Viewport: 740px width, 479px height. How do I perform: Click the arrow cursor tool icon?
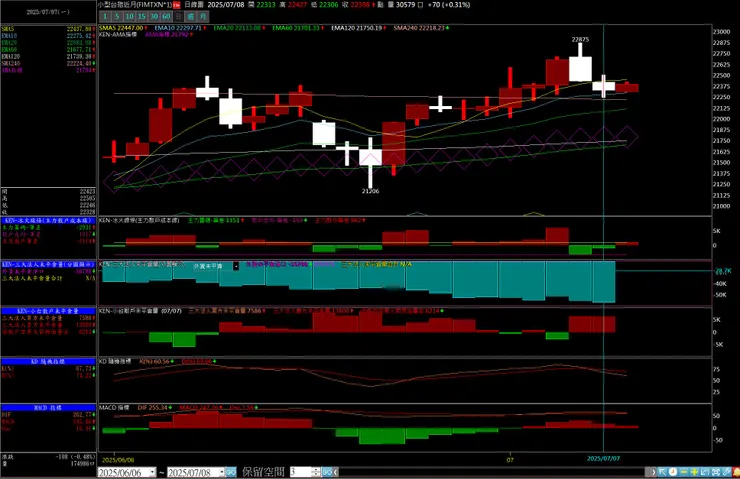coord(663,472)
